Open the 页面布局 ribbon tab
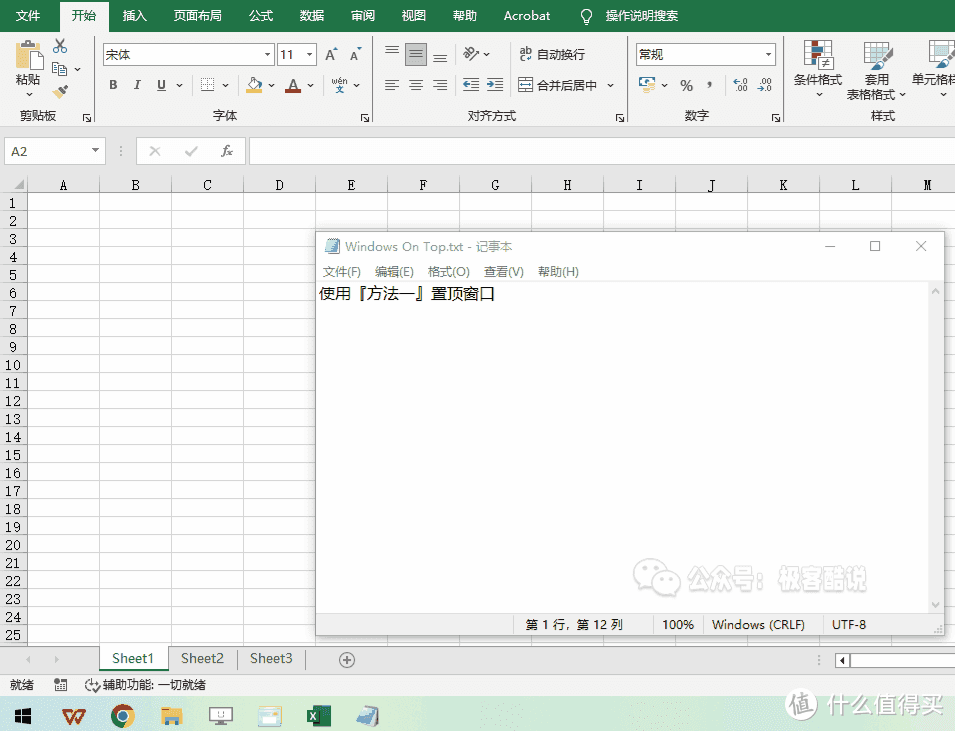Screen dimensions: 955x731 click(x=197, y=16)
